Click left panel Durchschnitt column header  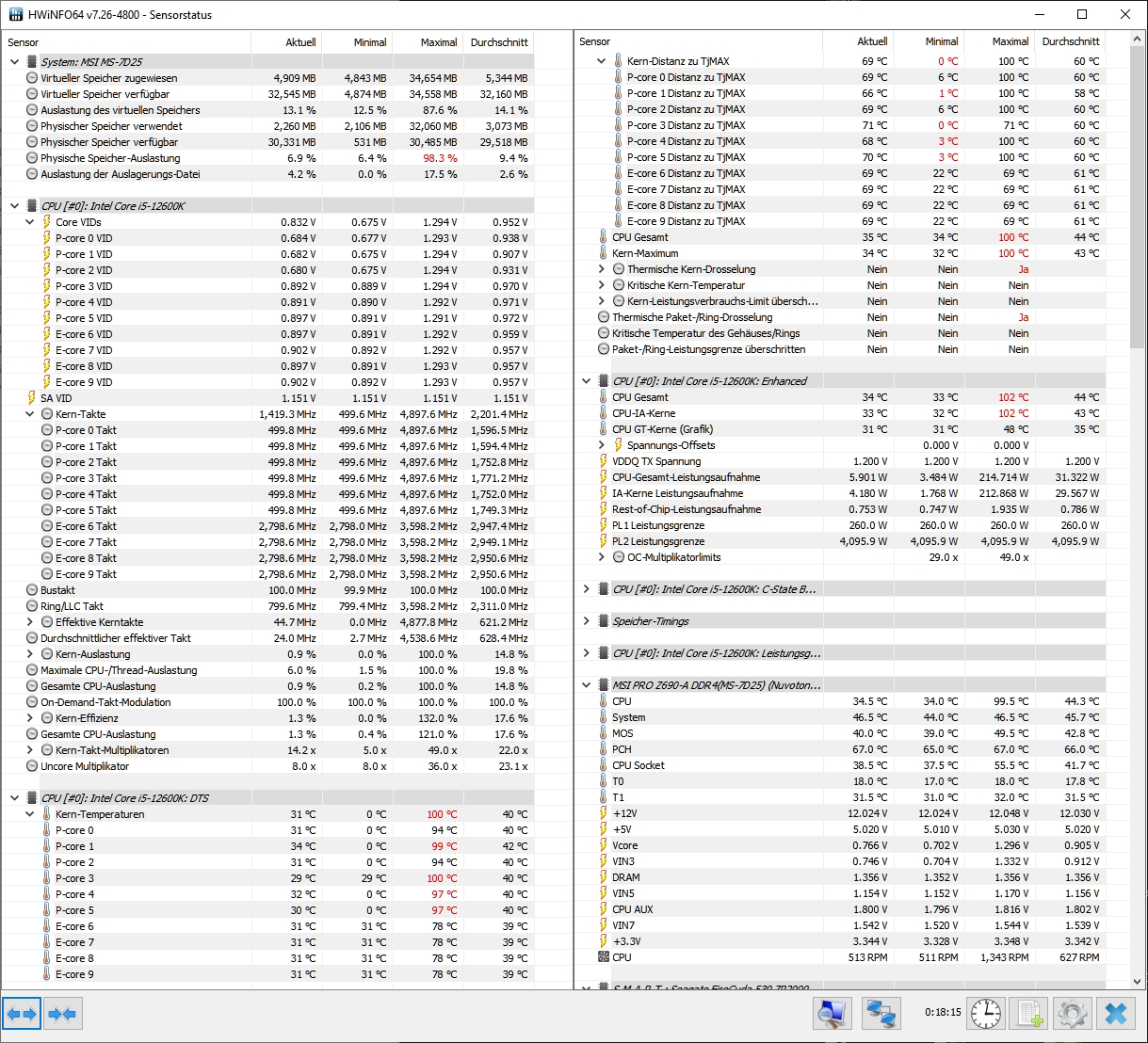[x=499, y=42]
